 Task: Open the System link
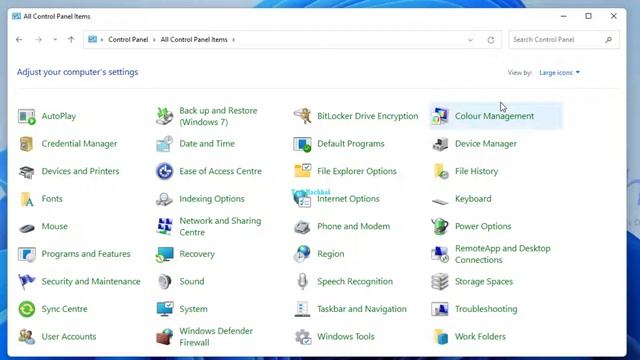pos(193,309)
